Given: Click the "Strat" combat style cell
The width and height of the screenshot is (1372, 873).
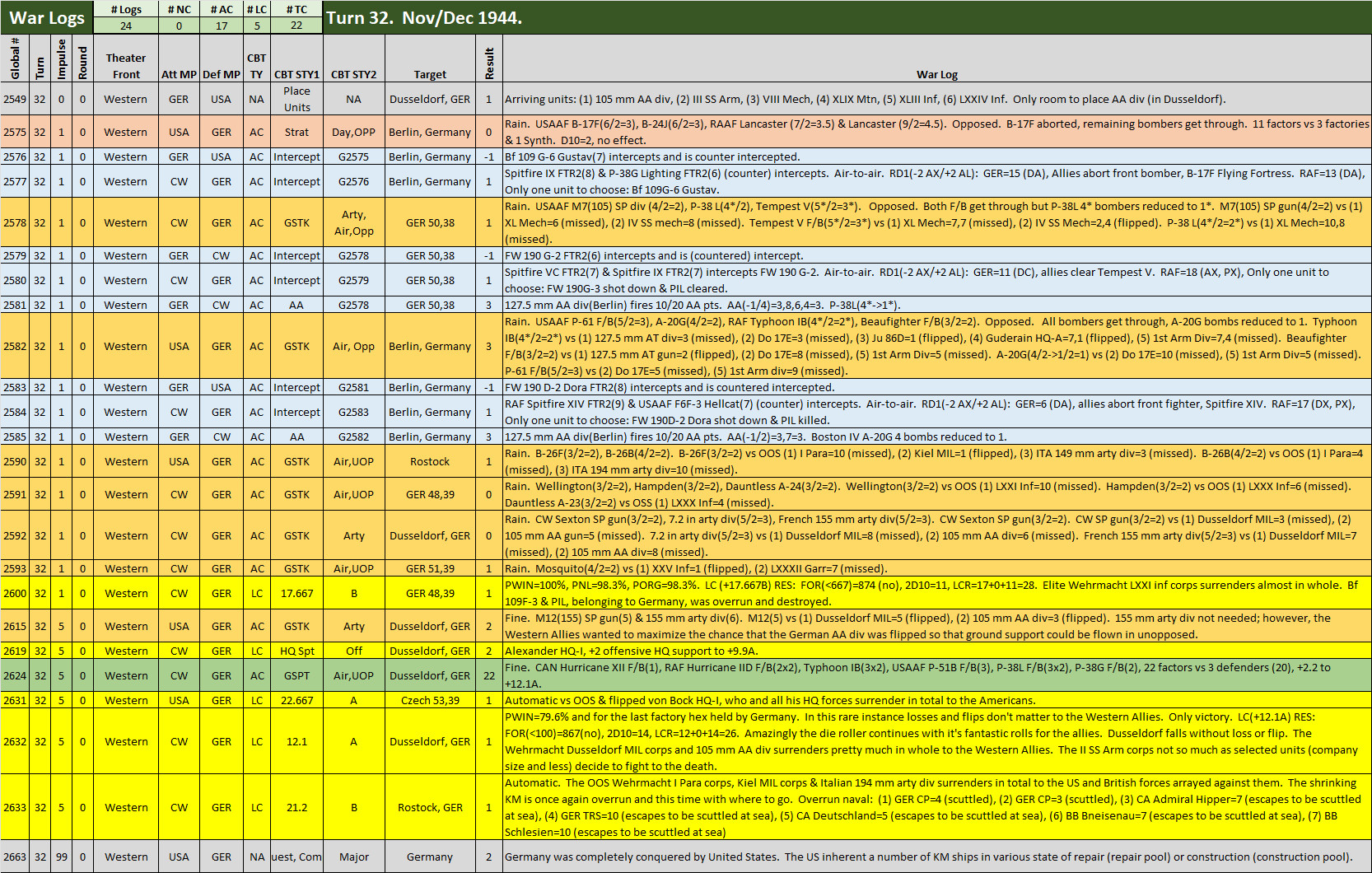Looking at the screenshot, I should 296,132.
